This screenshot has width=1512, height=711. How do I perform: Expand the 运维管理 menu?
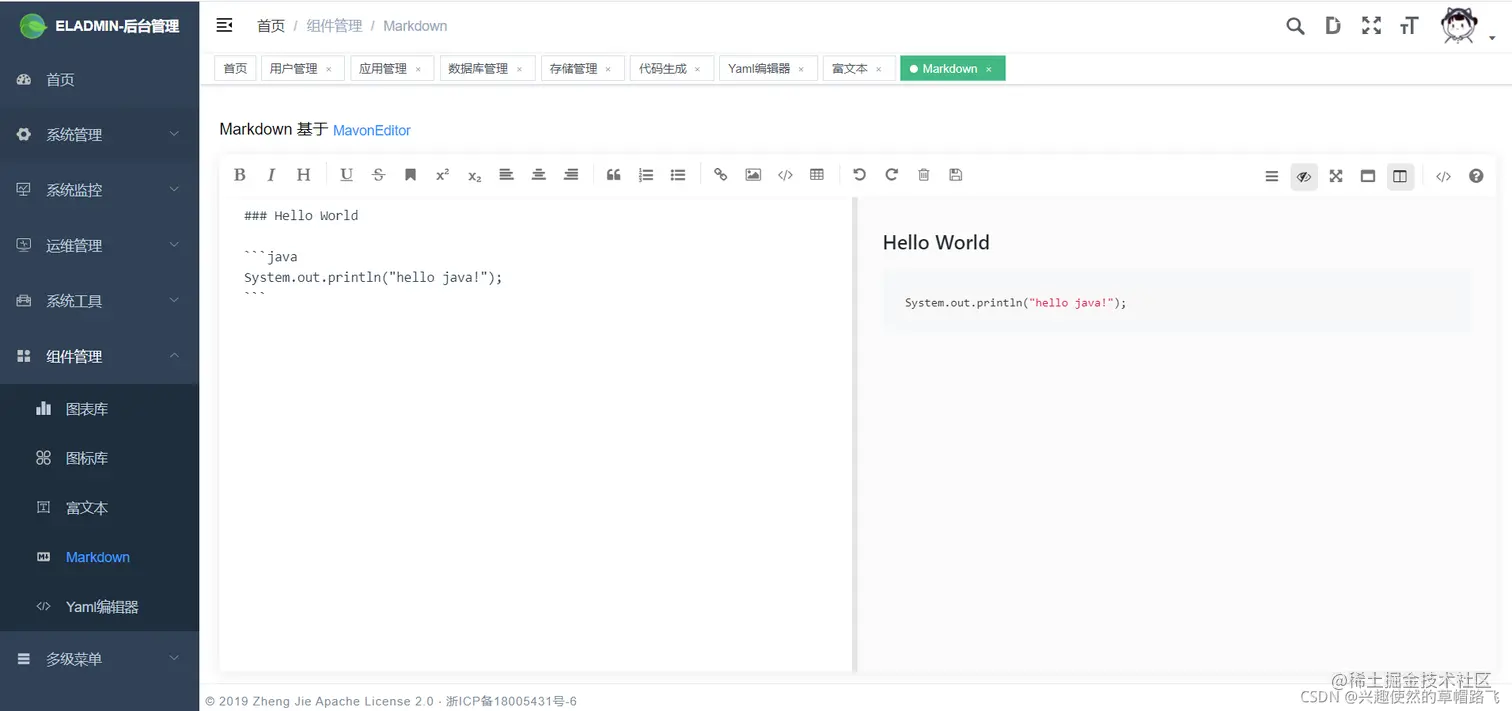point(99,245)
